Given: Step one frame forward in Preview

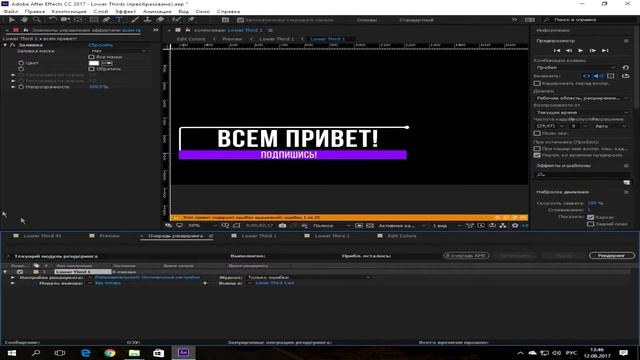Looking at the screenshot, I should click(x=593, y=50).
